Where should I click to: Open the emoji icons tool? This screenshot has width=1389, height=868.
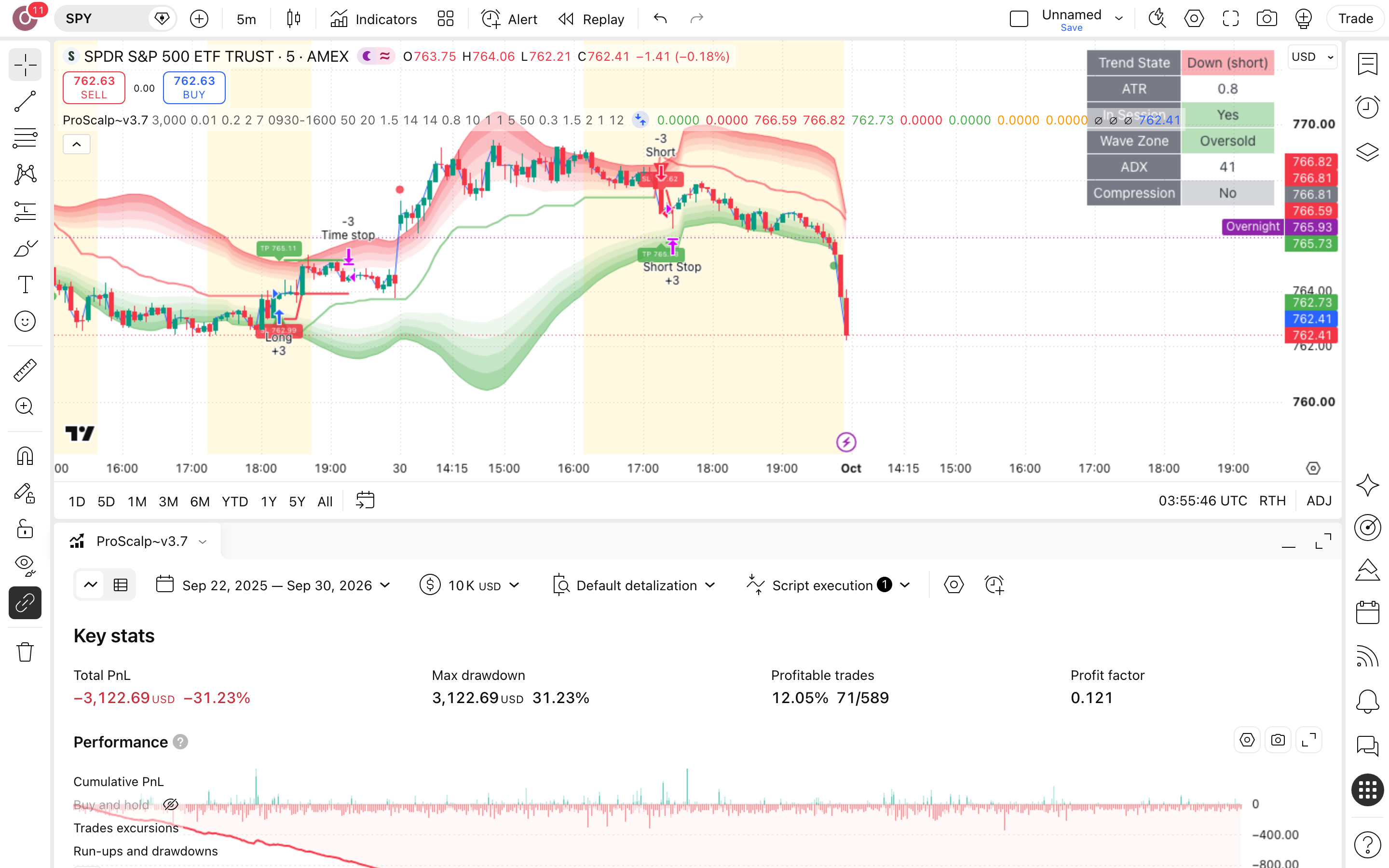click(25, 322)
